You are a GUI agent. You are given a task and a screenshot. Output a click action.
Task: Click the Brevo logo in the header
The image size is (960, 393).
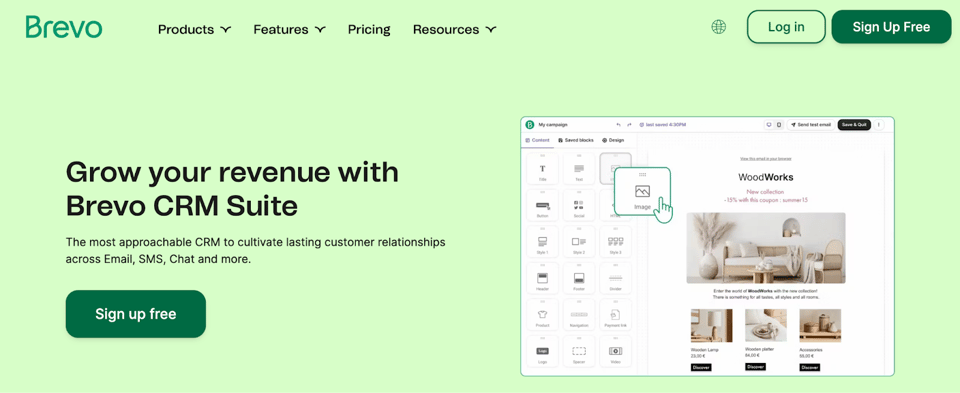pyautogui.click(x=64, y=27)
